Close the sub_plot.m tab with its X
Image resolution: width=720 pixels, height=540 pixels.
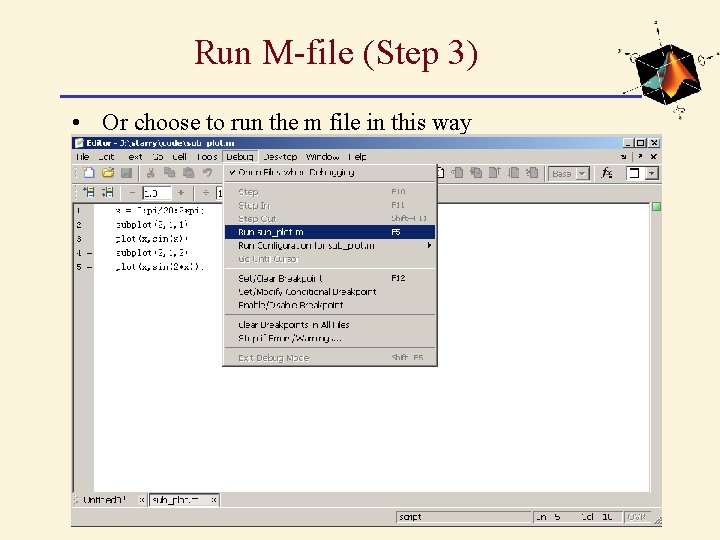click(x=214, y=500)
